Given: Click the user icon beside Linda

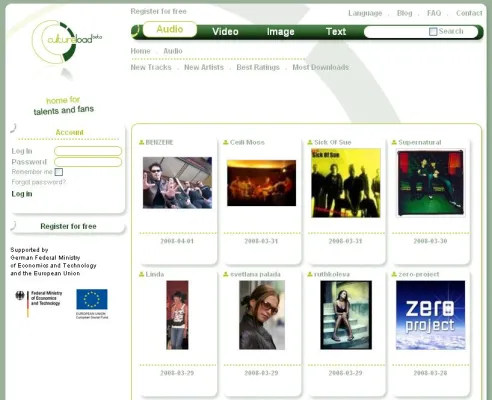Looking at the screenshot, I should point(141,274).
